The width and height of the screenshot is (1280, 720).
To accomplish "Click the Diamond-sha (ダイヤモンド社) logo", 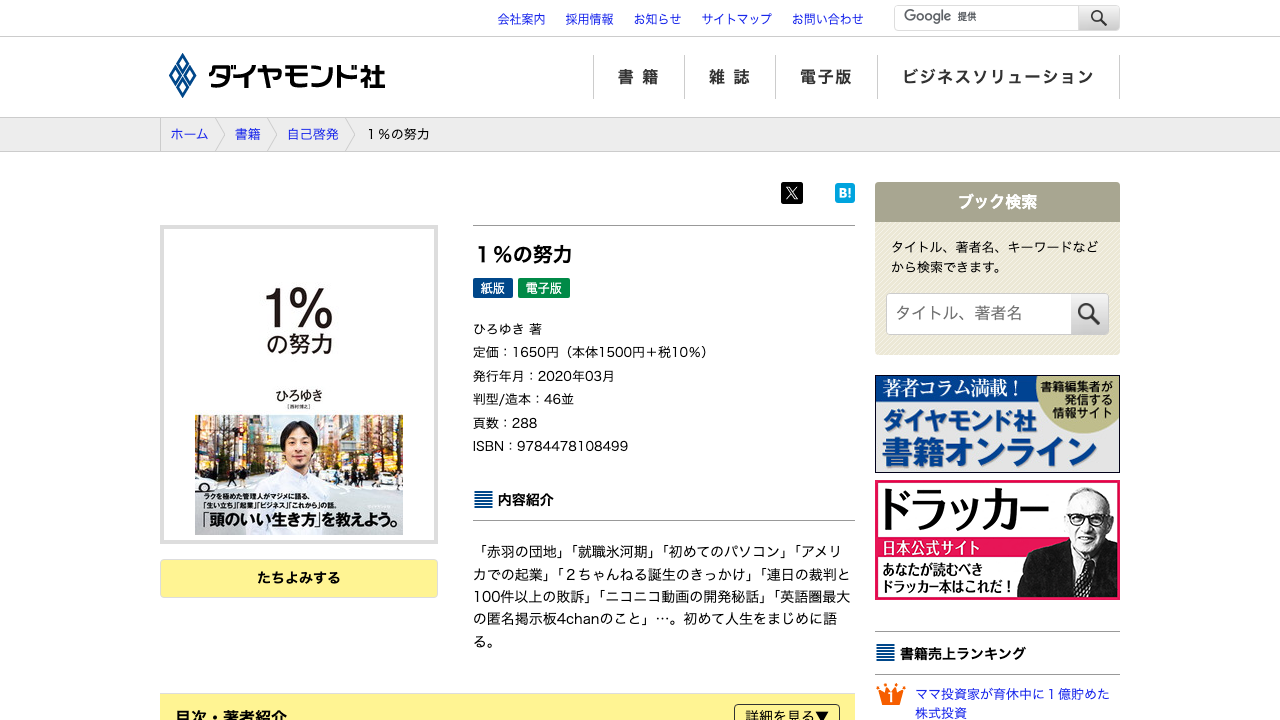I will (x=277, y=76).
